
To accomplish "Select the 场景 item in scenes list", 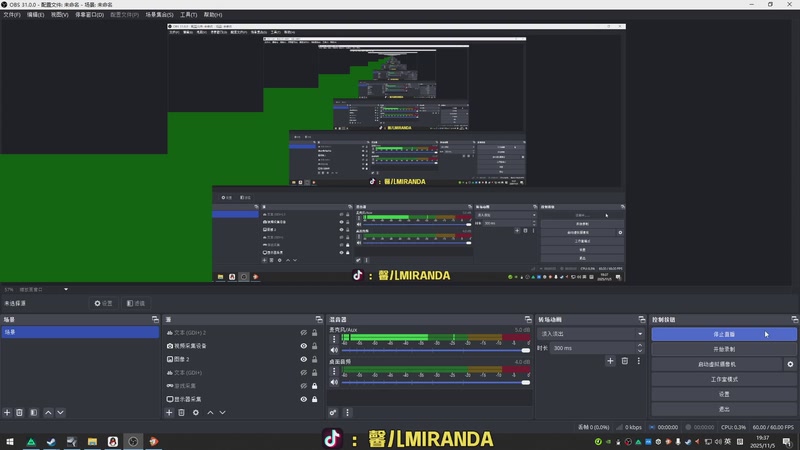I will (80, 332).
